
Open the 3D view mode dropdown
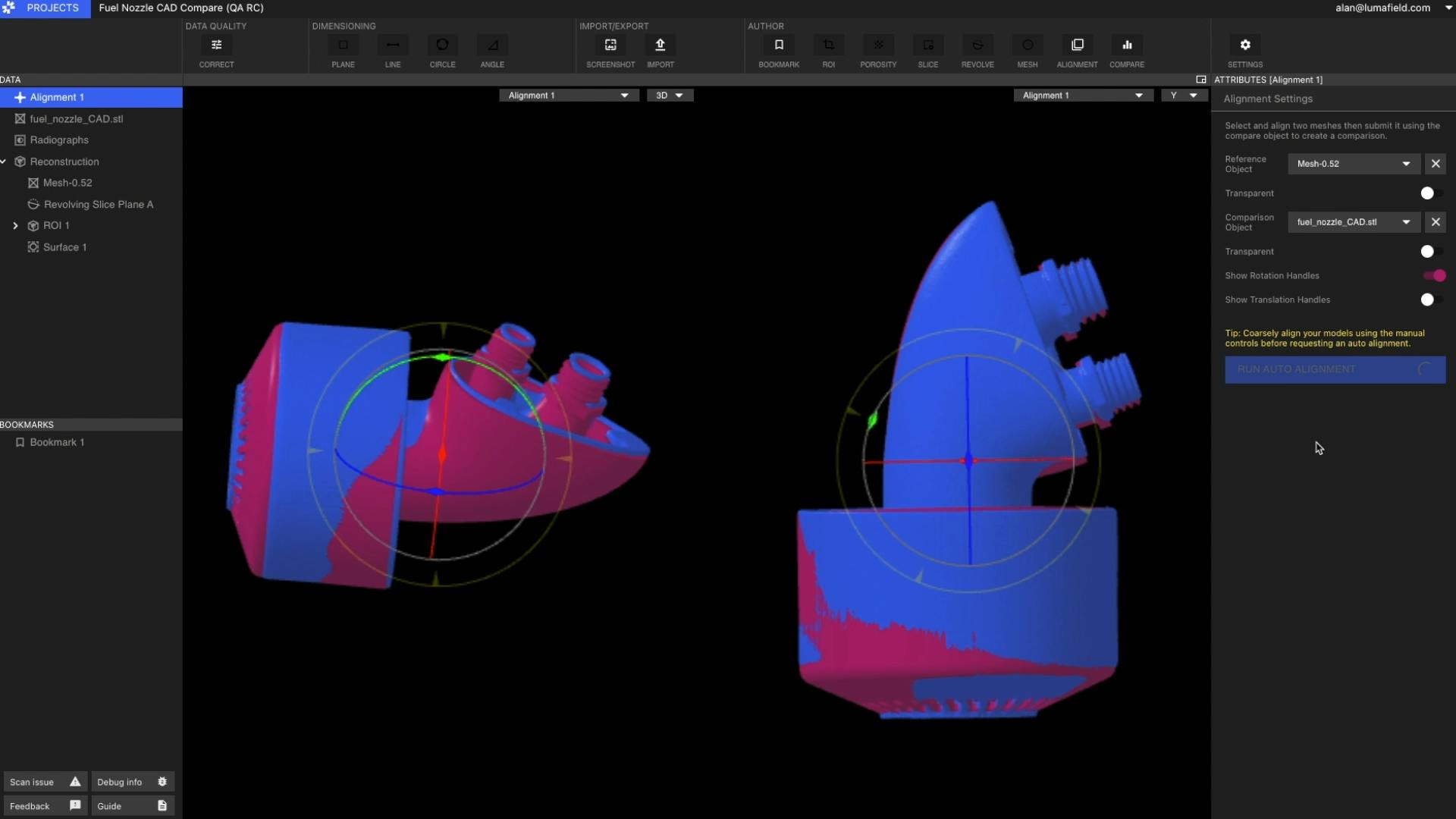click(x=670, y=96)
